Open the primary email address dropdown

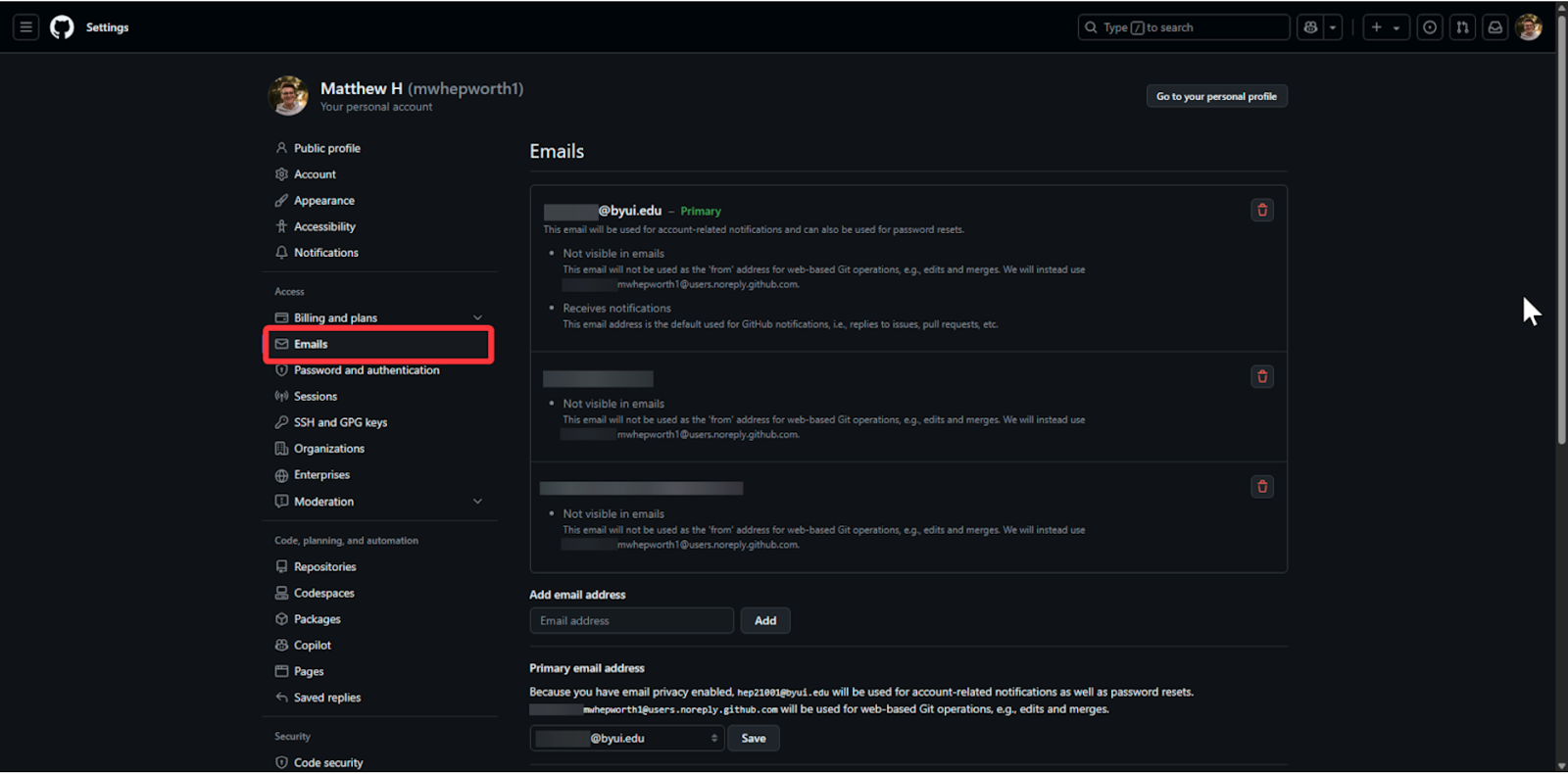coord(627,739)
